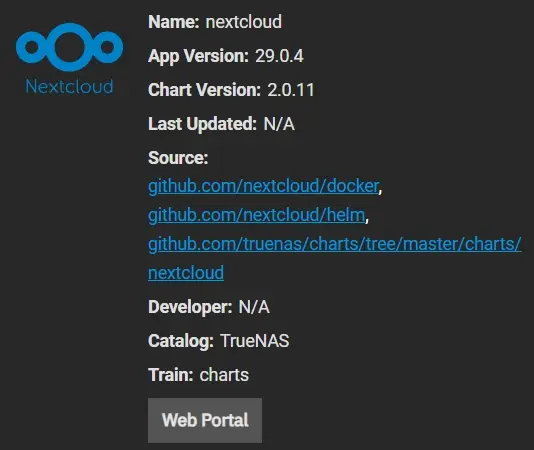Click the 'Catalog:' label

click(181, 341)
